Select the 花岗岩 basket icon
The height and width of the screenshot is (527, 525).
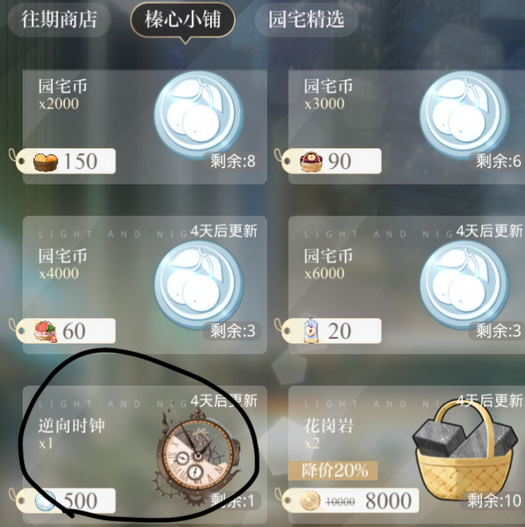click(466, 452)
